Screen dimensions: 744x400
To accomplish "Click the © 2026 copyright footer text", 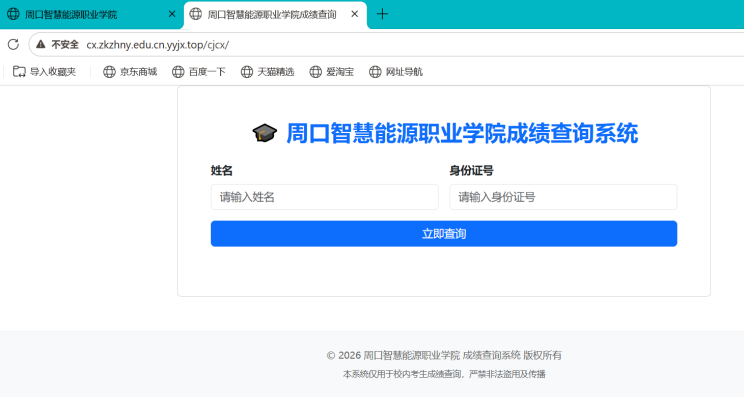I will click(444, 355).
